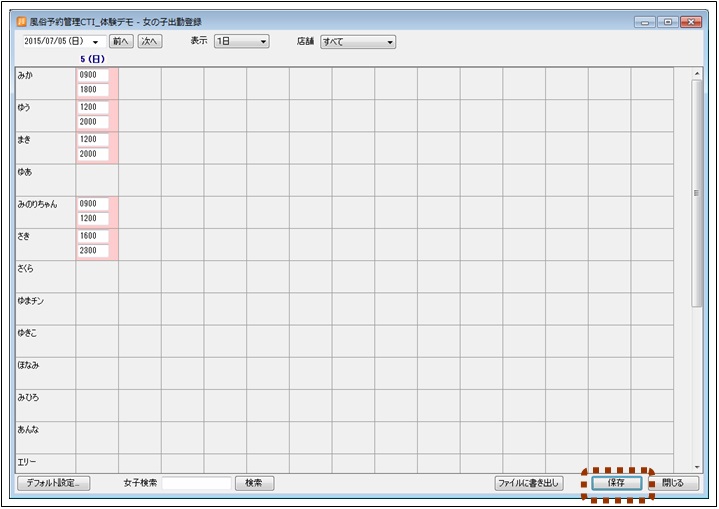Click the 女子検索 search text box
The width and height of the screenshot is (719, 509).
point(197,483)
